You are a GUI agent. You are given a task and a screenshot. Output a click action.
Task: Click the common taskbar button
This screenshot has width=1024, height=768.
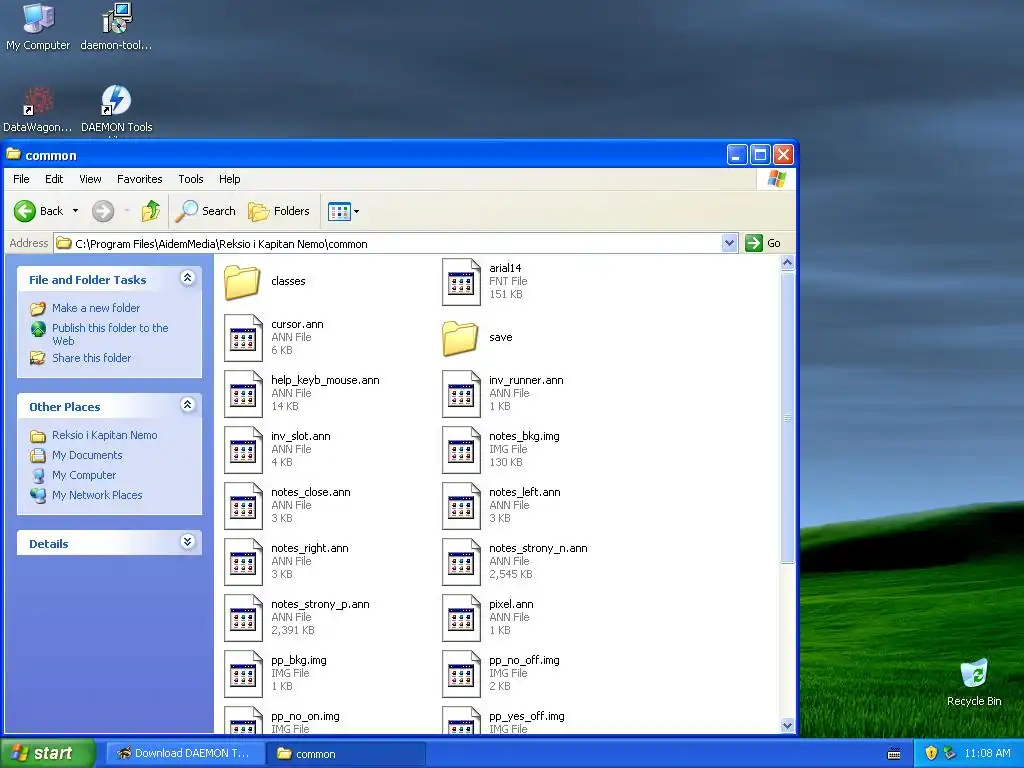[346, 754]
